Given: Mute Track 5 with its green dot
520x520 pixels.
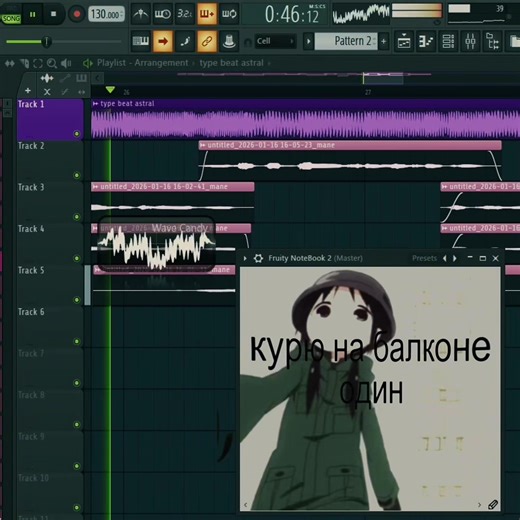Looking at the screenshot, I should pos(77,300).
